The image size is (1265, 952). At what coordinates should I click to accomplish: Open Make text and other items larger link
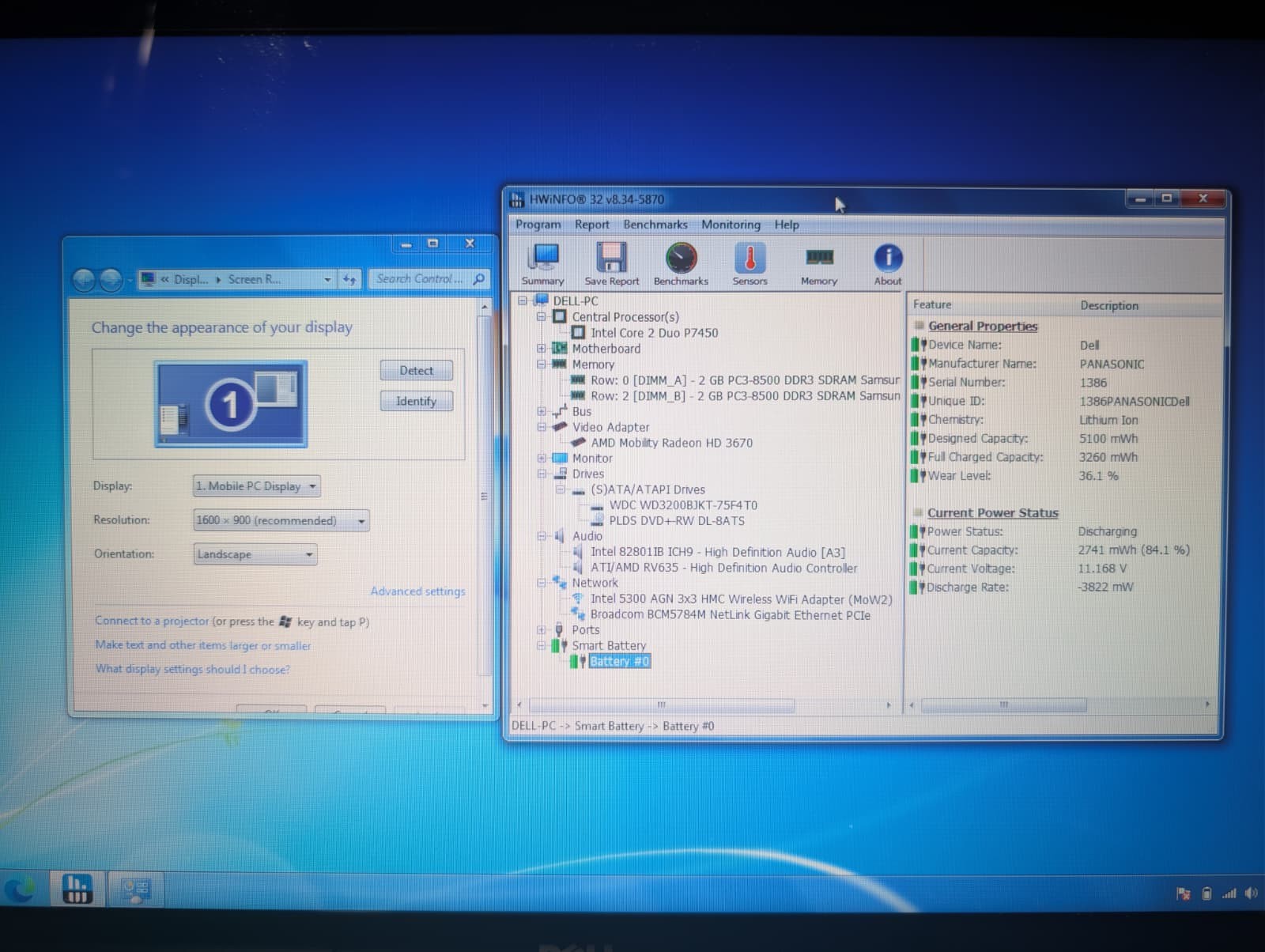tap(203, 645)
